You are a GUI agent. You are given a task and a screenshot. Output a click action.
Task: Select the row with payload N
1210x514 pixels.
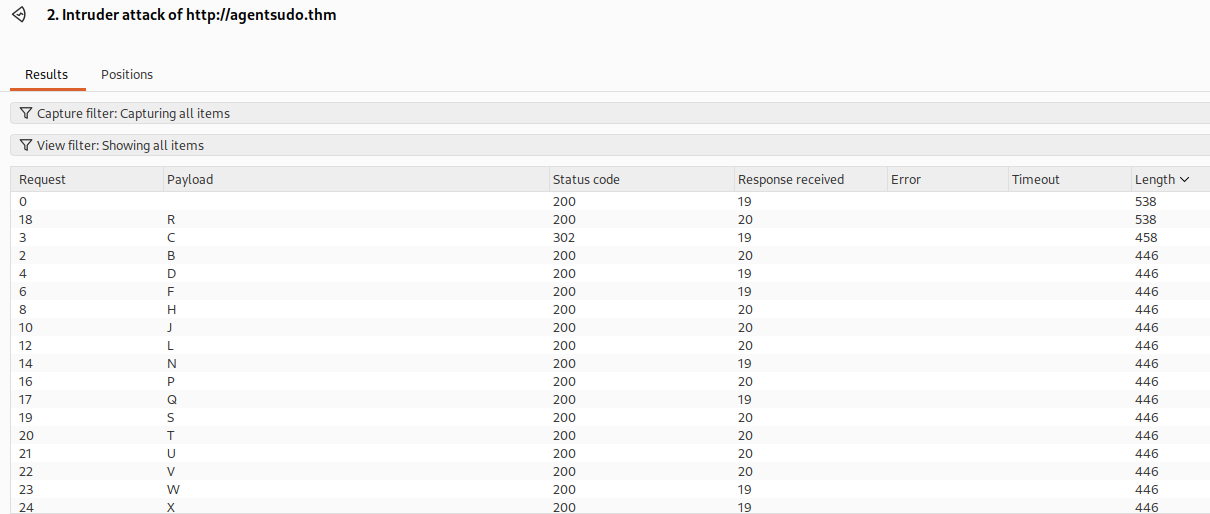[610, 363]
